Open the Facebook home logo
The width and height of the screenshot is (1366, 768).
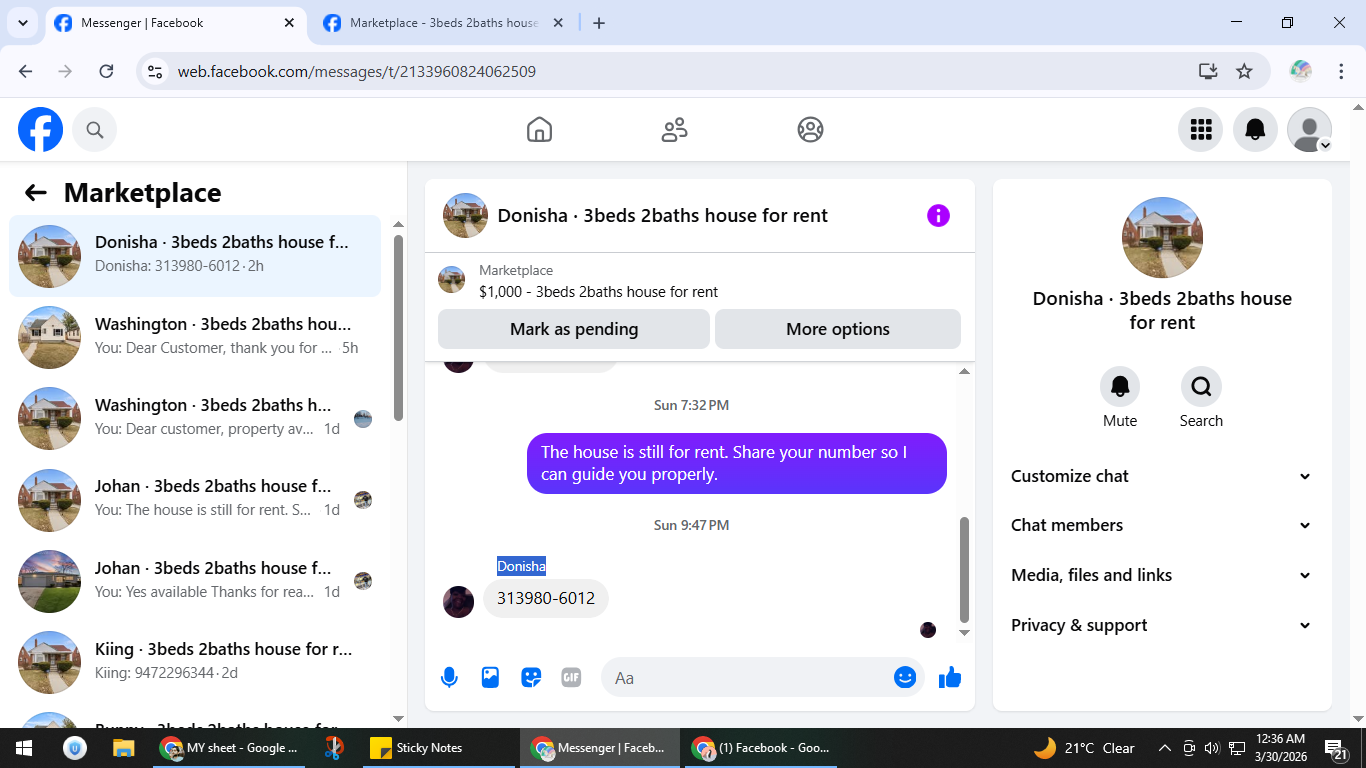pos(41,130)
